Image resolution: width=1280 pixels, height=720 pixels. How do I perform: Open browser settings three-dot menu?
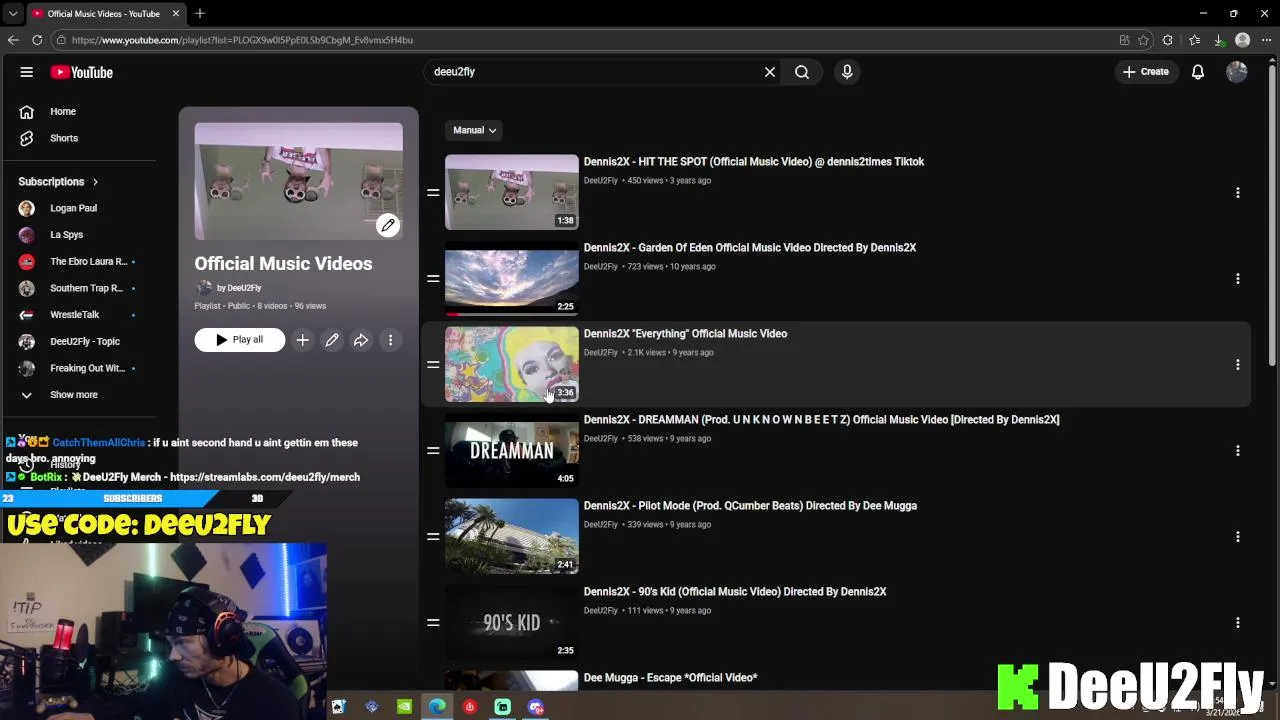coord(1267,40)
